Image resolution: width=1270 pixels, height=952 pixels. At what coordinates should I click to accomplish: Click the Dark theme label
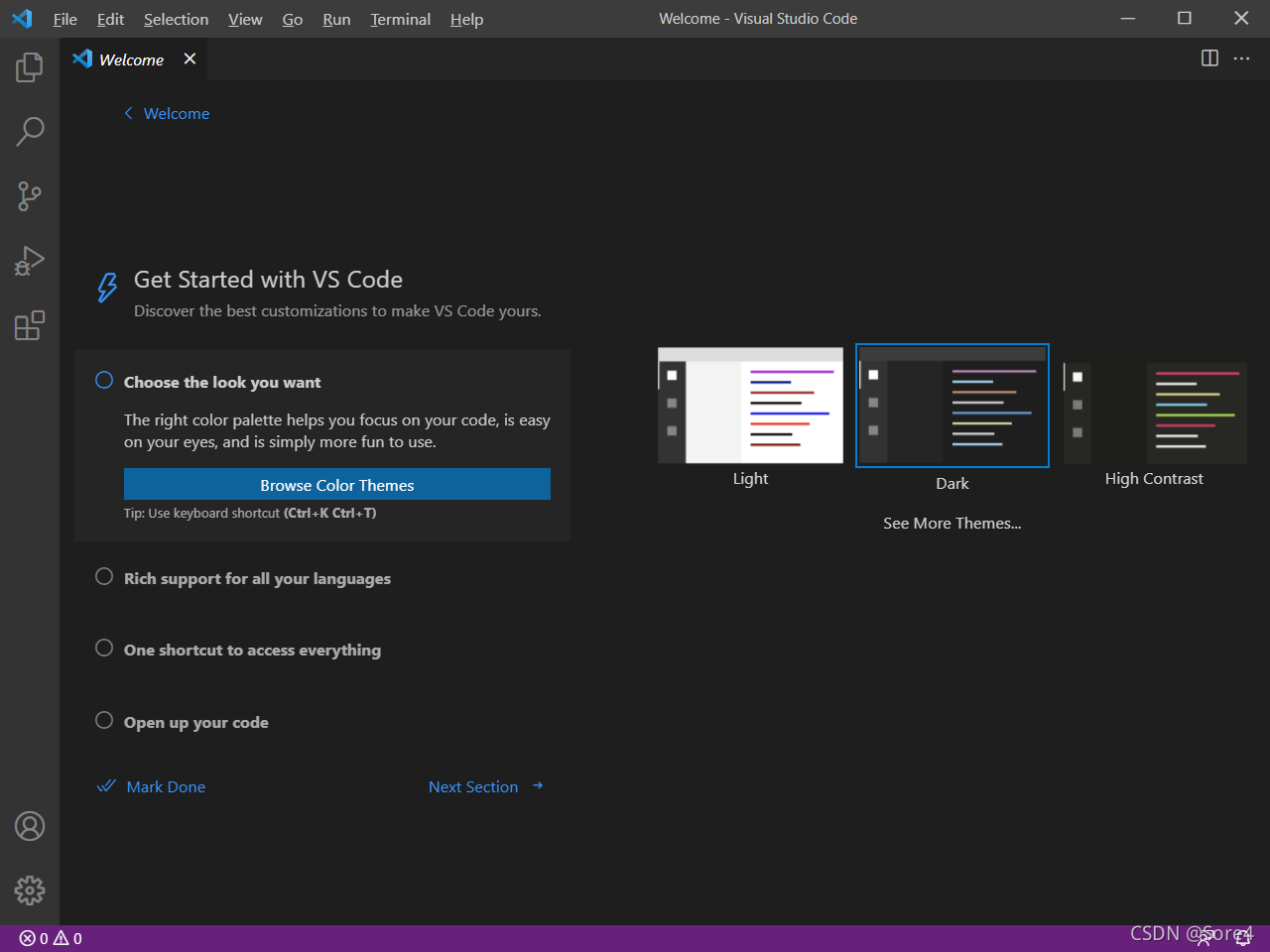(x=952, y=483)
